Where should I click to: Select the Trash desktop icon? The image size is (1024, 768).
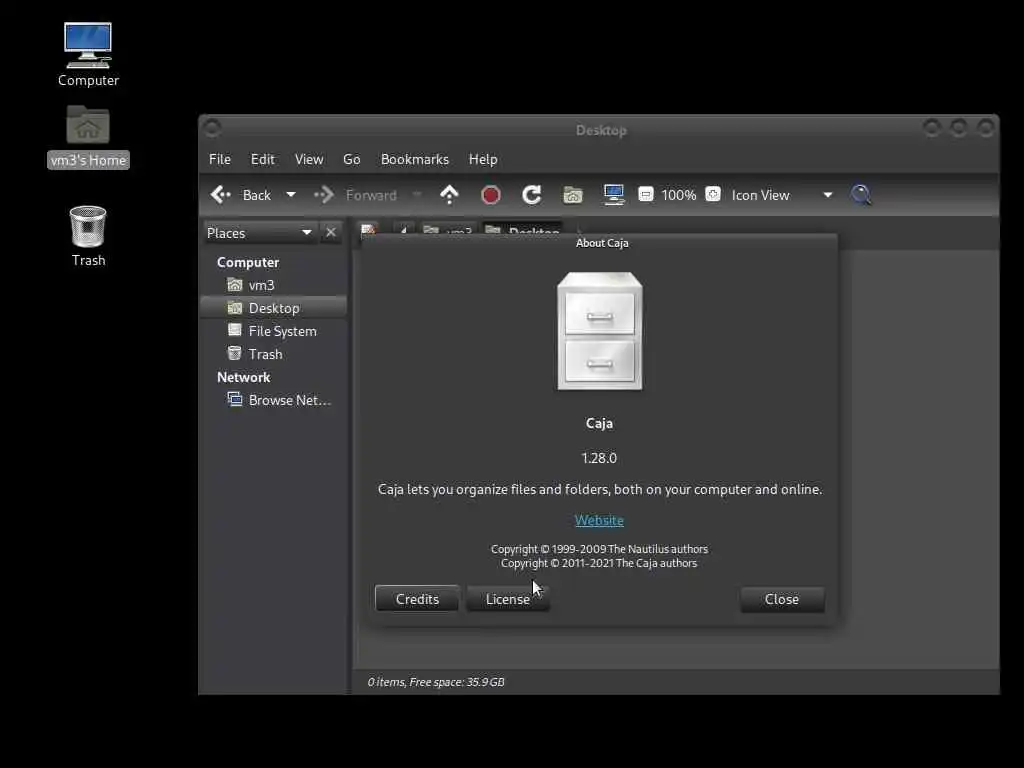(x=88, y=236)
